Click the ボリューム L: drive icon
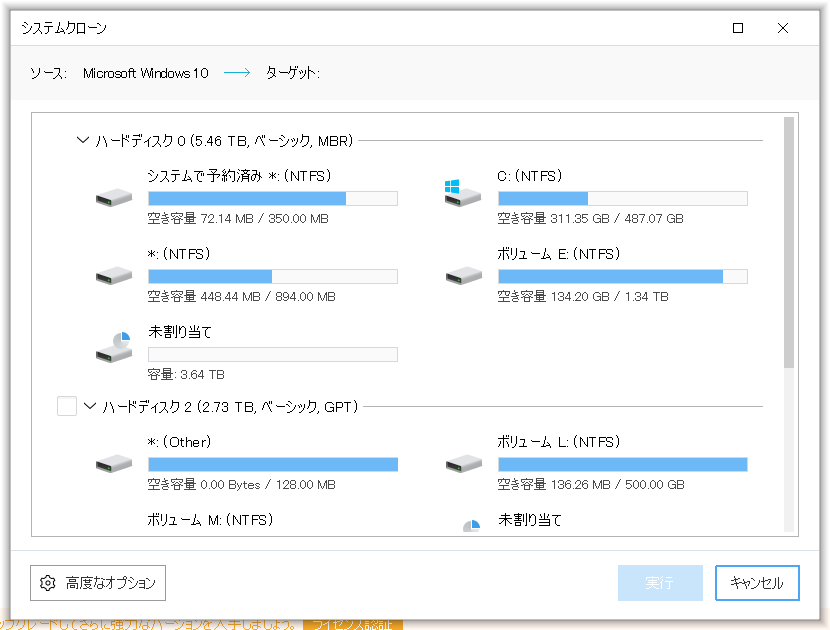 pos(460,462)
